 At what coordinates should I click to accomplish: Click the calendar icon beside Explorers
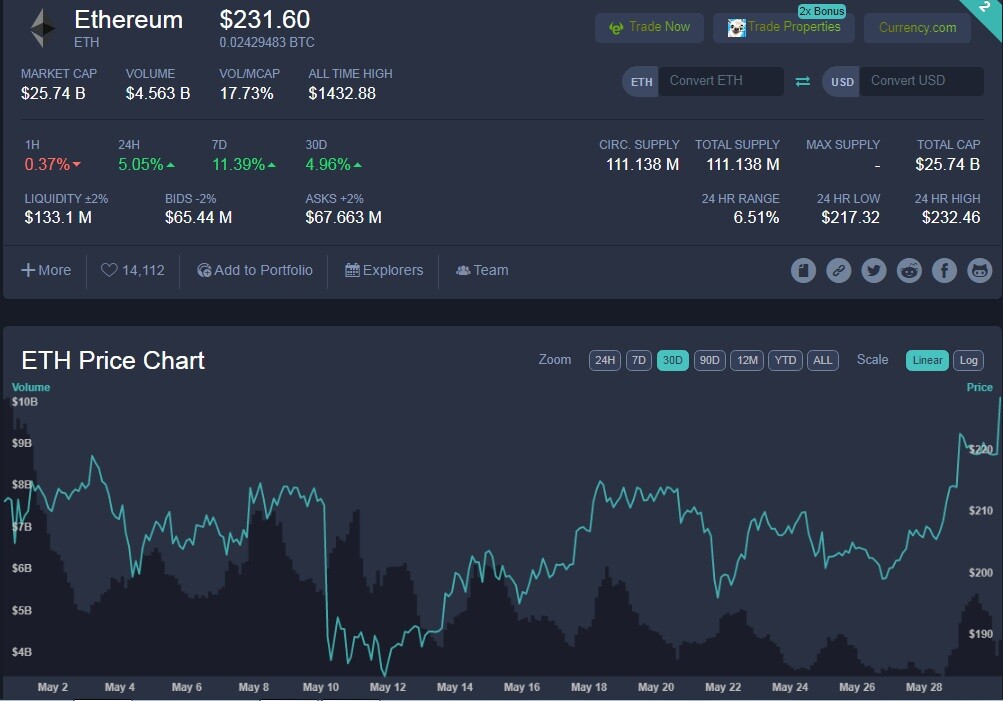coord(352,270)
